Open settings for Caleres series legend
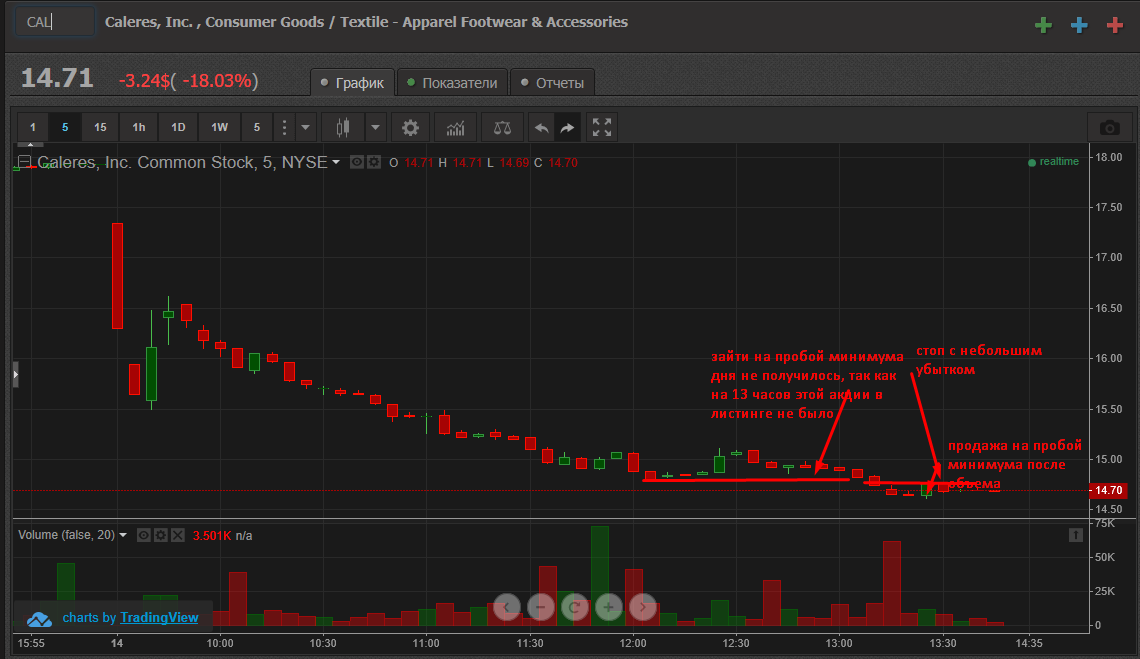Image resolution: width=1140 pixels, height=659 pixels. [x=374, y=162]
